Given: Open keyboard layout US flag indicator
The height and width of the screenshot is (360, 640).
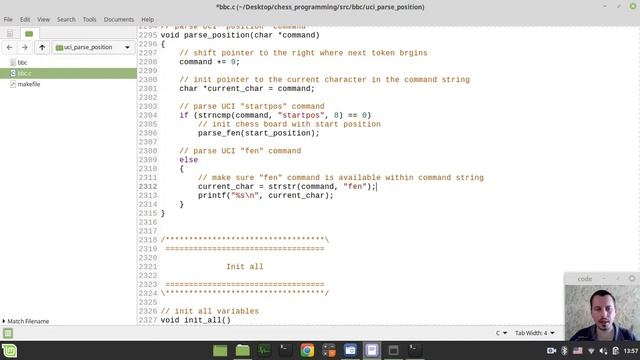Looking at the screenshot, I should click(x=578, y=351).
